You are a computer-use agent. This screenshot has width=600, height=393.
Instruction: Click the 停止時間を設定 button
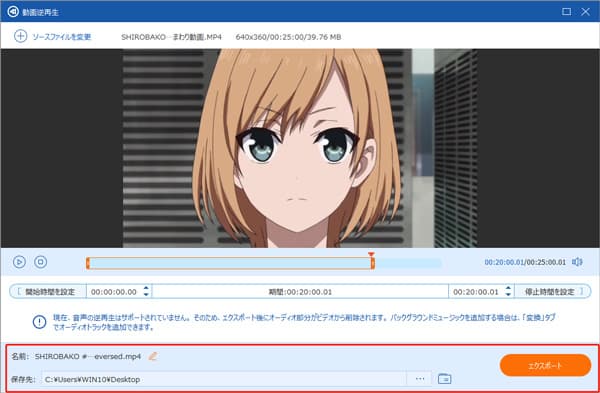552,292
